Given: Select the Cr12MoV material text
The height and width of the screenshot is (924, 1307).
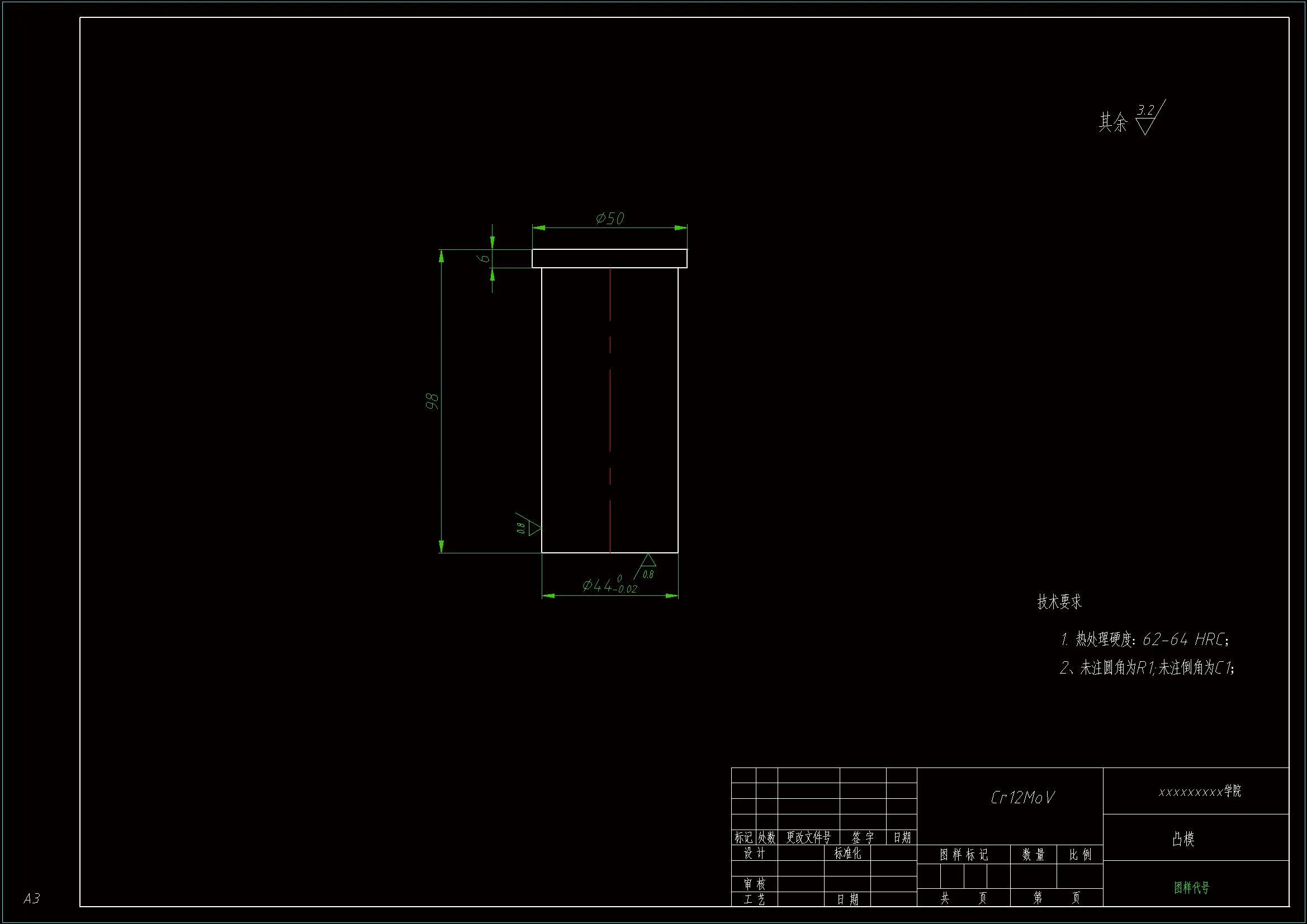Looking at the screenshot, I should pos(1022,797).
